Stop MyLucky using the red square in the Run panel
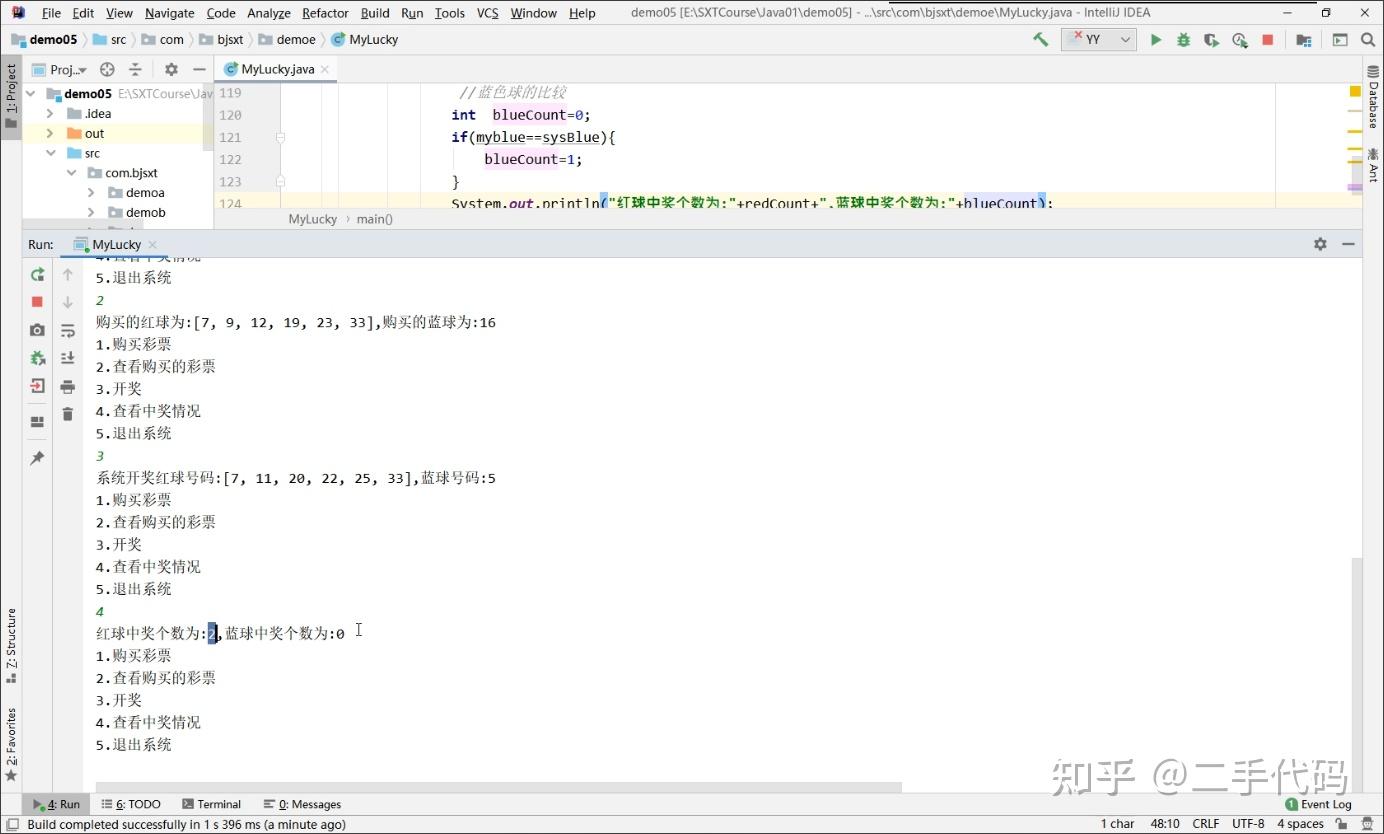 click(37, 302)
